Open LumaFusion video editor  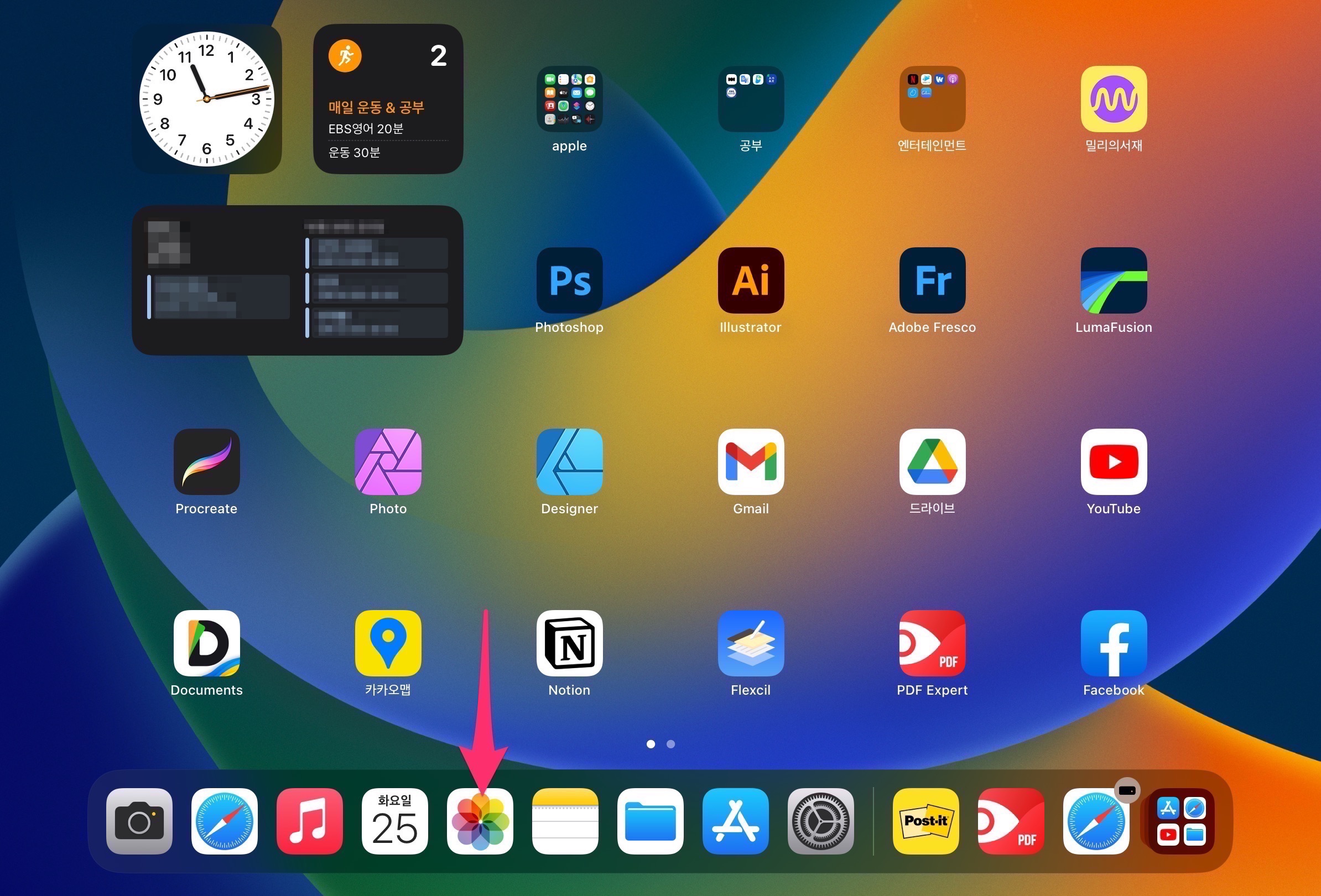tap(1113, 280)
